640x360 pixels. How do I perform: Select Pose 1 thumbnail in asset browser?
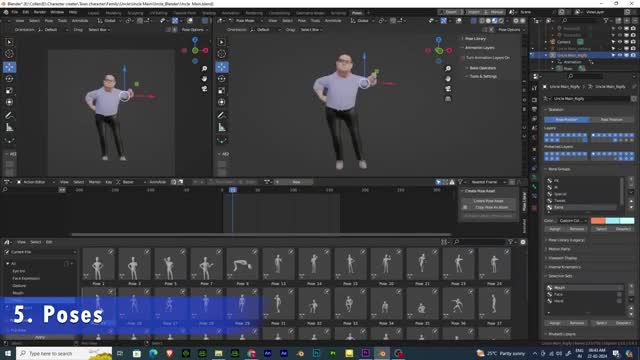point(98,265)
